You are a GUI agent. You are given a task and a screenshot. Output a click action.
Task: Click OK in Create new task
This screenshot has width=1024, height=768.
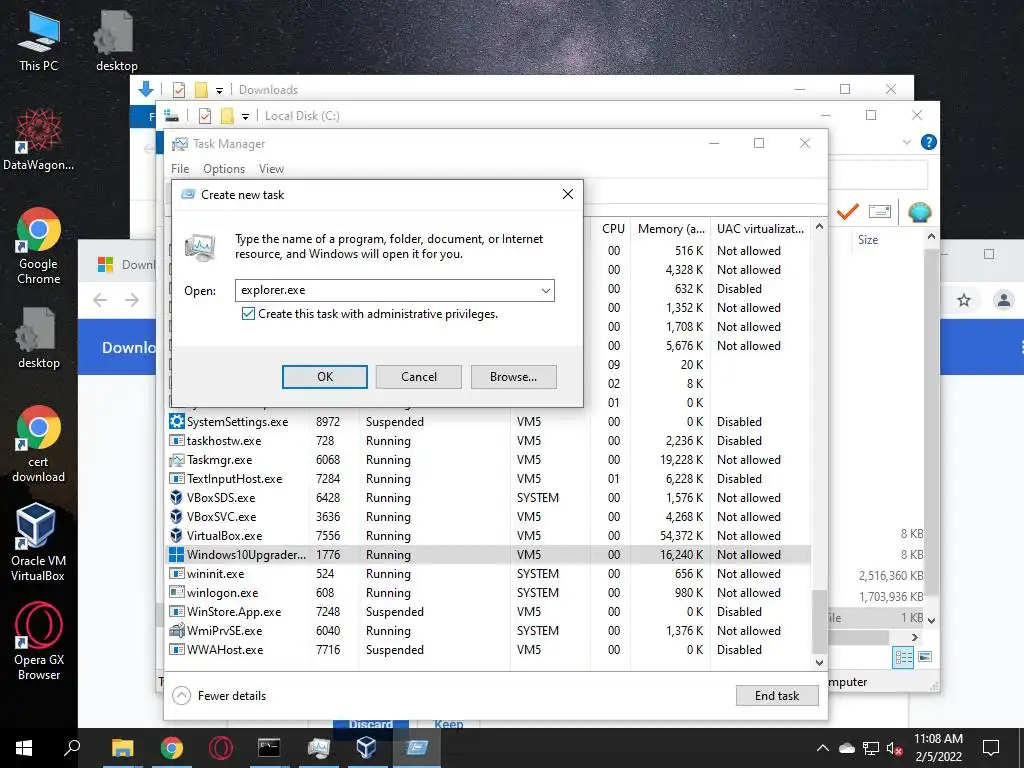tap(325, 377)
